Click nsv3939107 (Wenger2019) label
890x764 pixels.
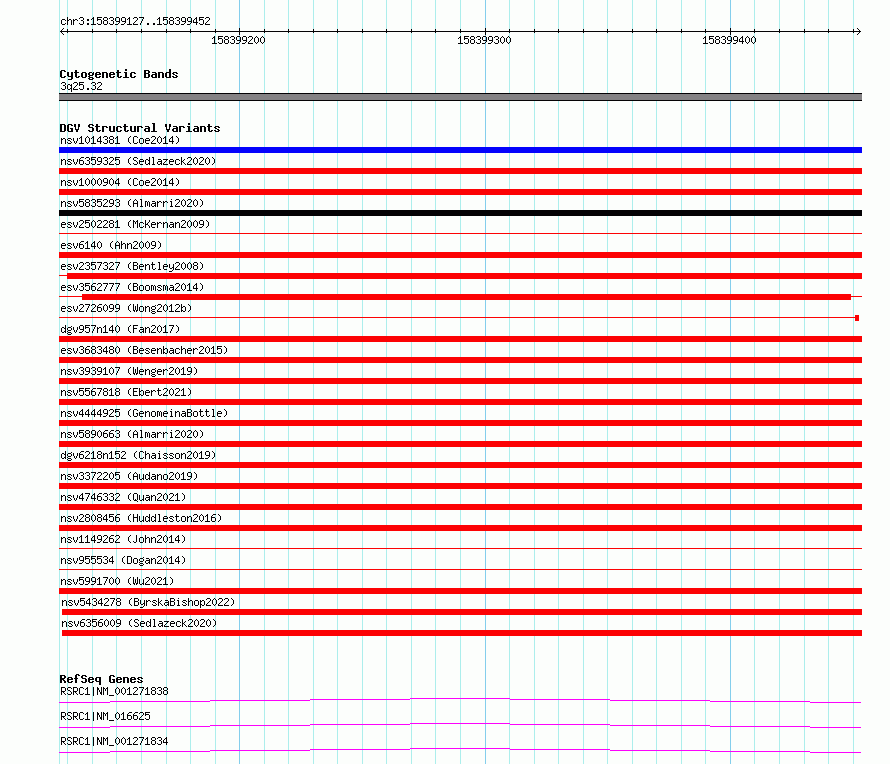point(129,371)
